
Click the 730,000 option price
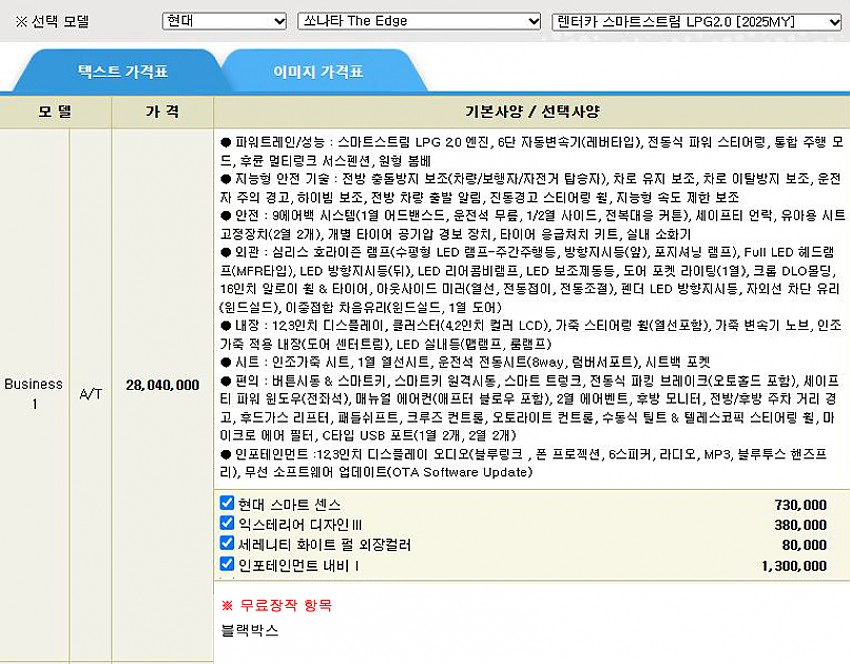(800, 505)
